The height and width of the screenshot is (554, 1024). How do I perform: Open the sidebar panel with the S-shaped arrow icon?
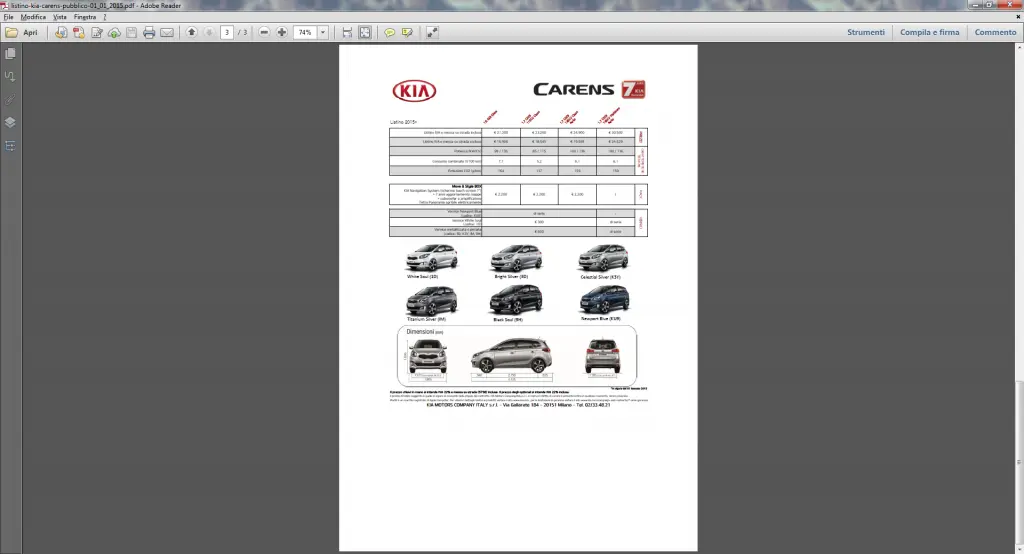10,76
